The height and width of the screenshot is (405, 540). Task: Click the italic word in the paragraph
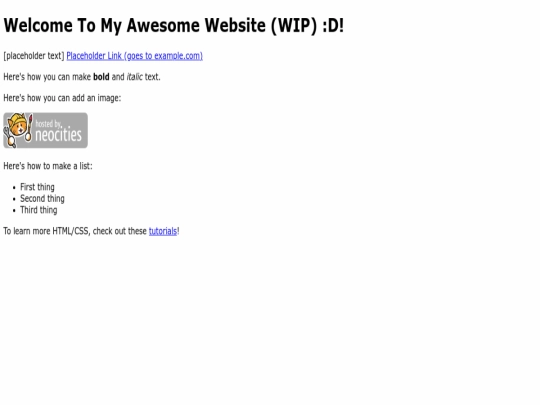pyautogui.click(x=134, y=77)
